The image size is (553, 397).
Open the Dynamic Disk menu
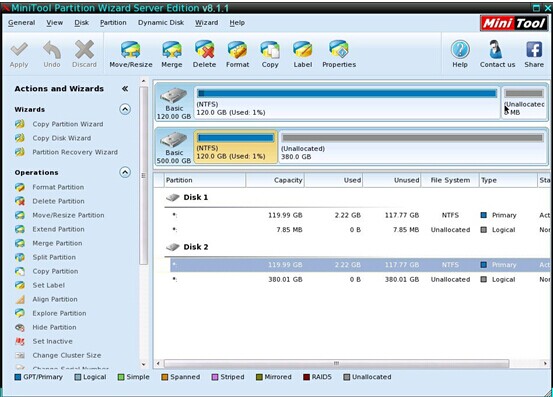161,23
